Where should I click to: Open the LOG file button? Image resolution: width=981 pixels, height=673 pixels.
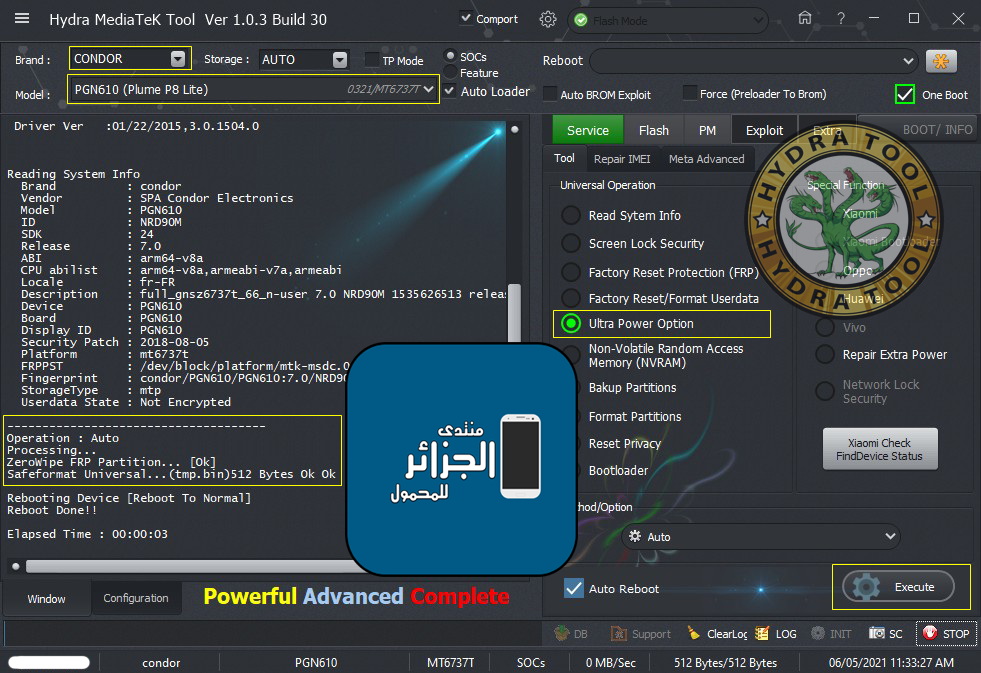pyautogui.click(x=776, y=633)
